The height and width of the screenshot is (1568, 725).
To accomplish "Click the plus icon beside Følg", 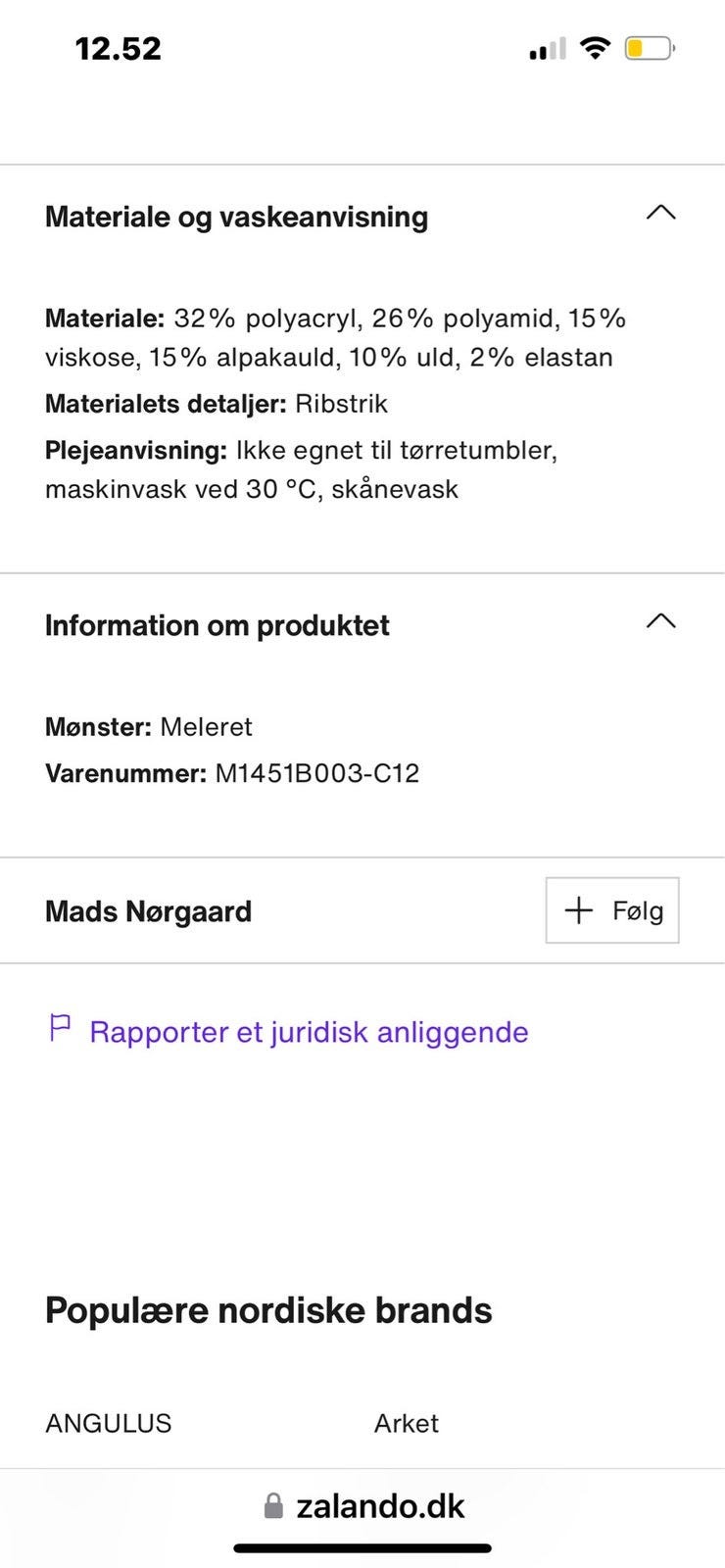I will (579, 910).
